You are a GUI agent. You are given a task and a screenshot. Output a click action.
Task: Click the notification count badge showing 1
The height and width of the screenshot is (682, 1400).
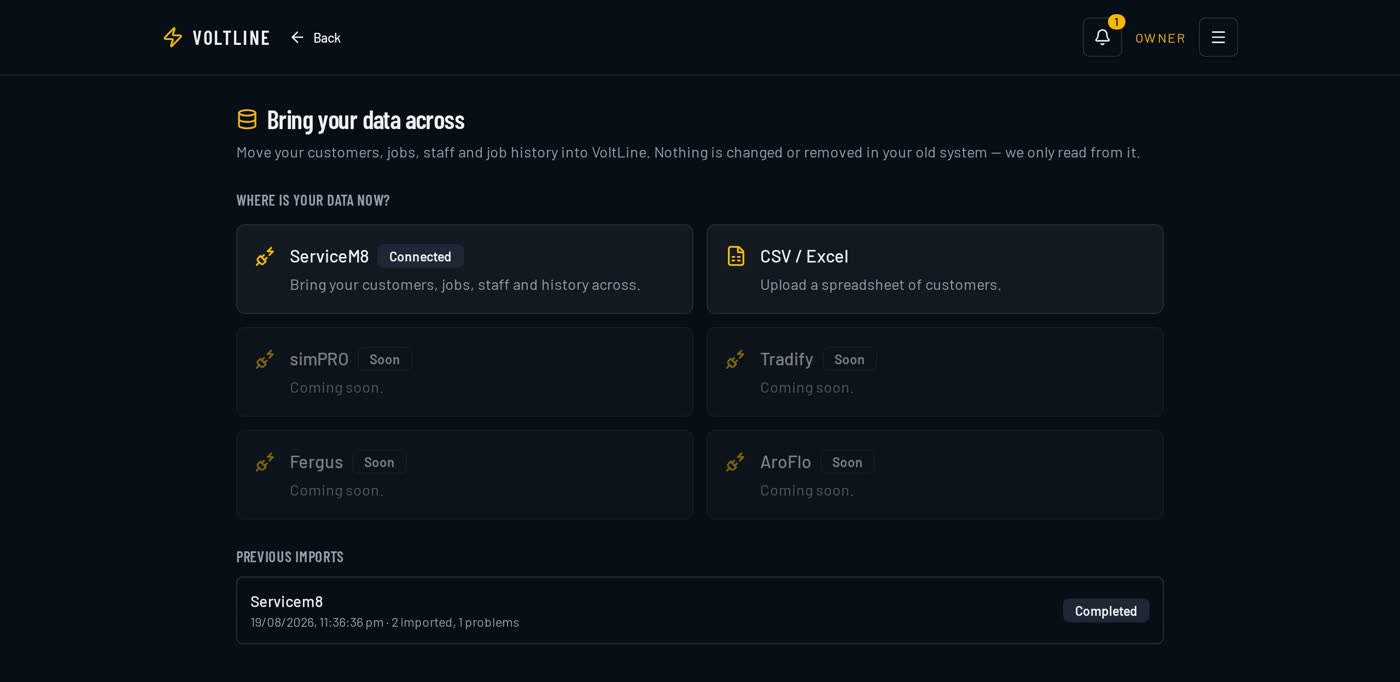1116,22
